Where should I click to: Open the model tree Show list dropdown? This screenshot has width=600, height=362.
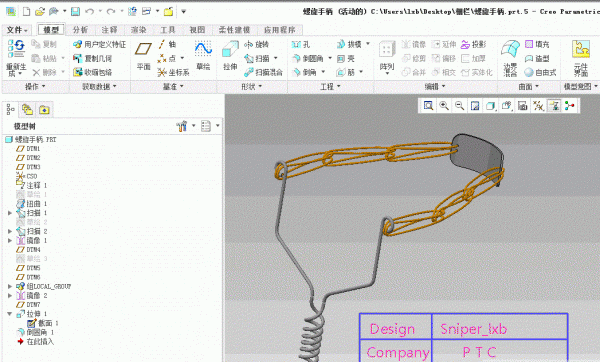click(x=210, y=126)
